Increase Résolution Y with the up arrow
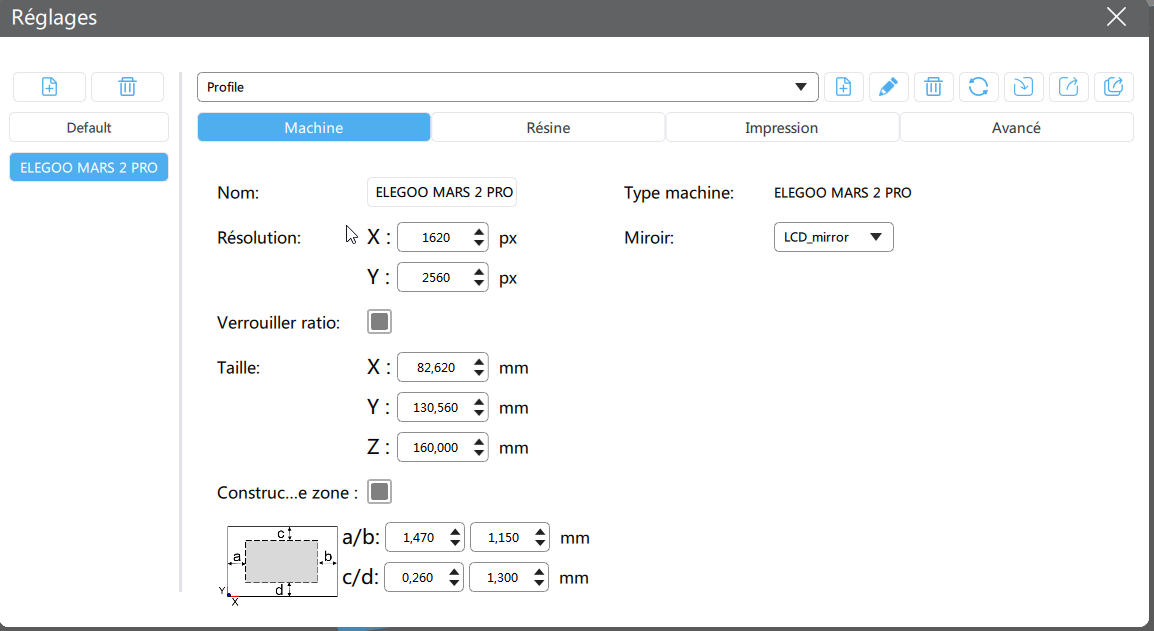The image size is (1154, 631). pos(479,272)
